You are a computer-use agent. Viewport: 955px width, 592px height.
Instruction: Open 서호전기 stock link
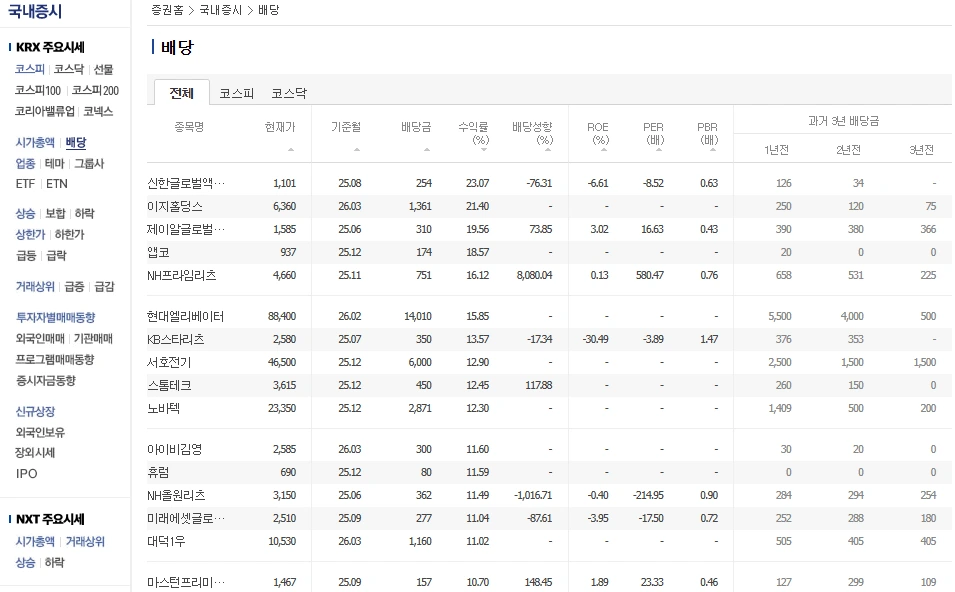[169, 362]
